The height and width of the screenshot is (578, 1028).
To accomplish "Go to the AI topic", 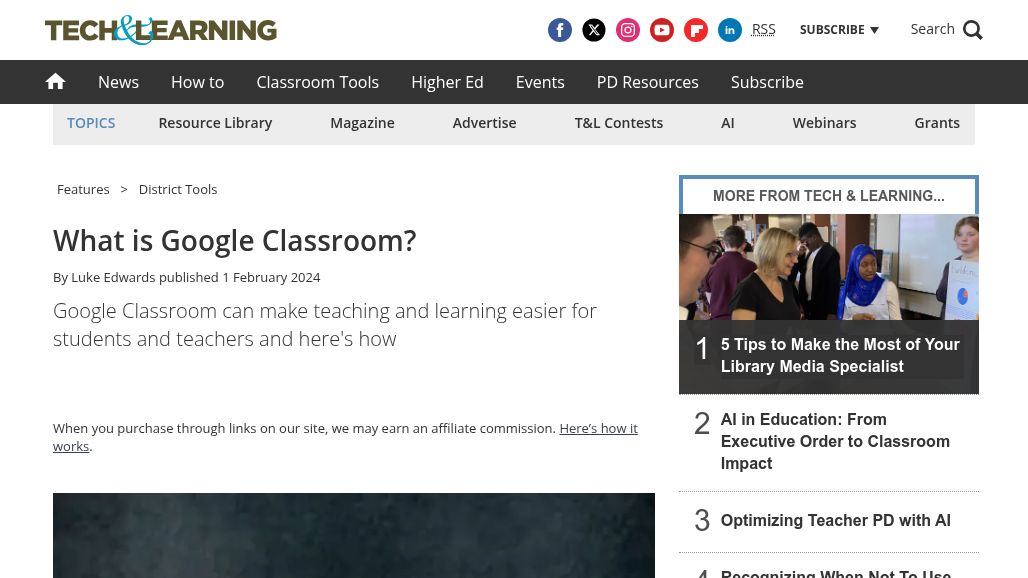I will pos(728,123).
